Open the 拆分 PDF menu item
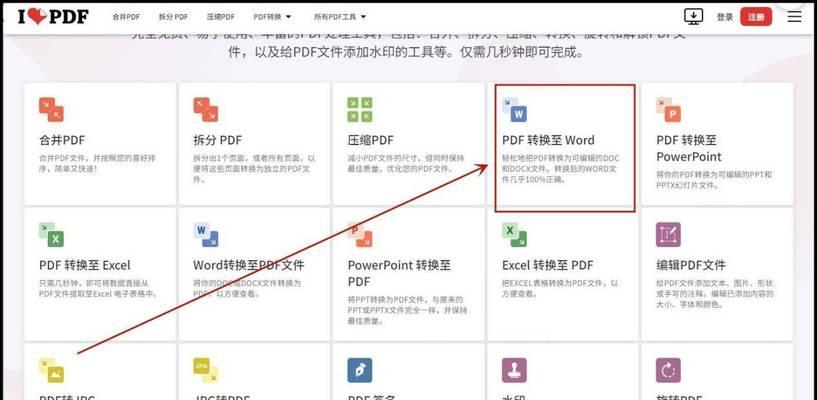This screenshot has width=817, height=400. point(174,17)
